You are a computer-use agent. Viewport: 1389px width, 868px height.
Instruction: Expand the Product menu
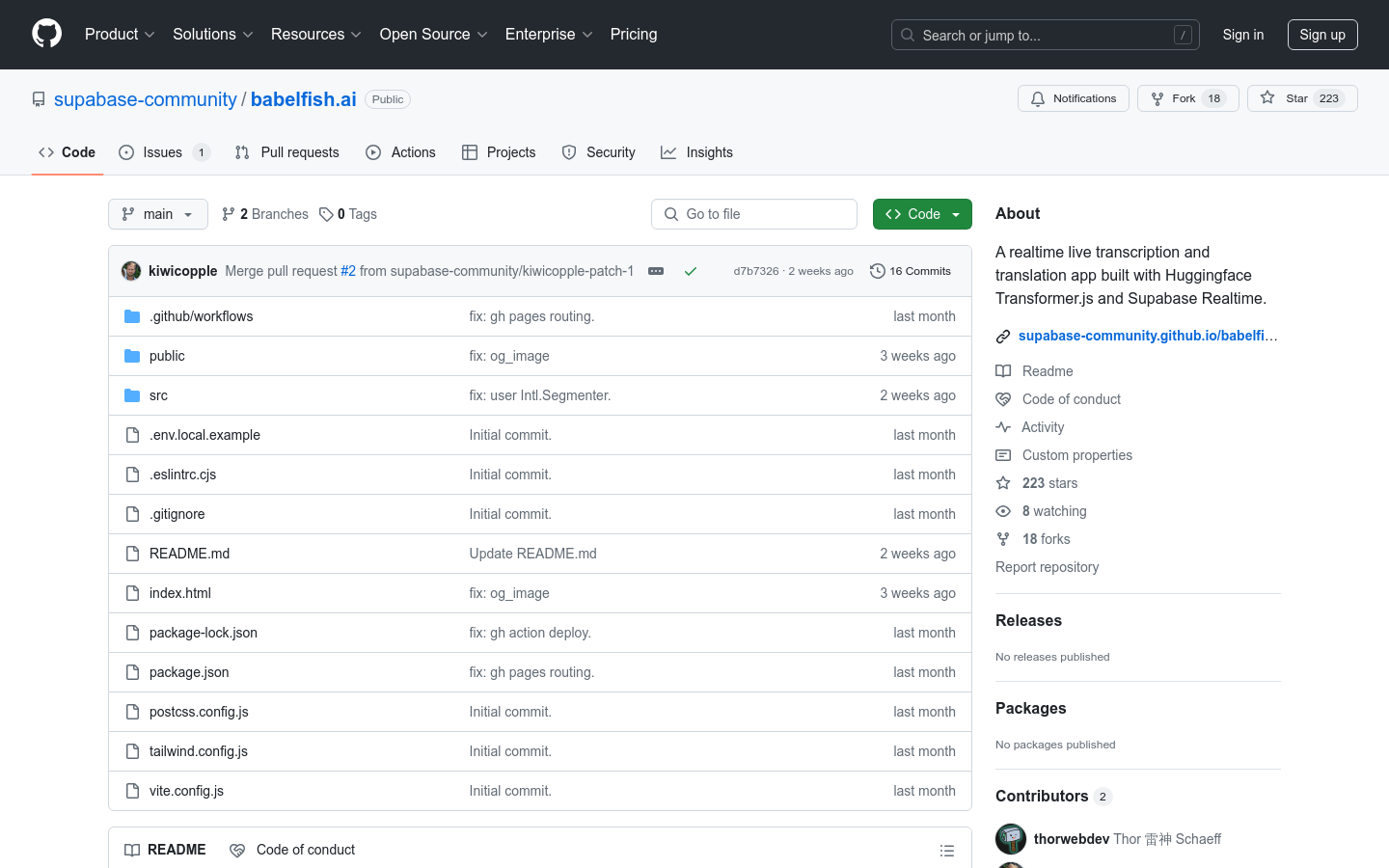point(120,34)
